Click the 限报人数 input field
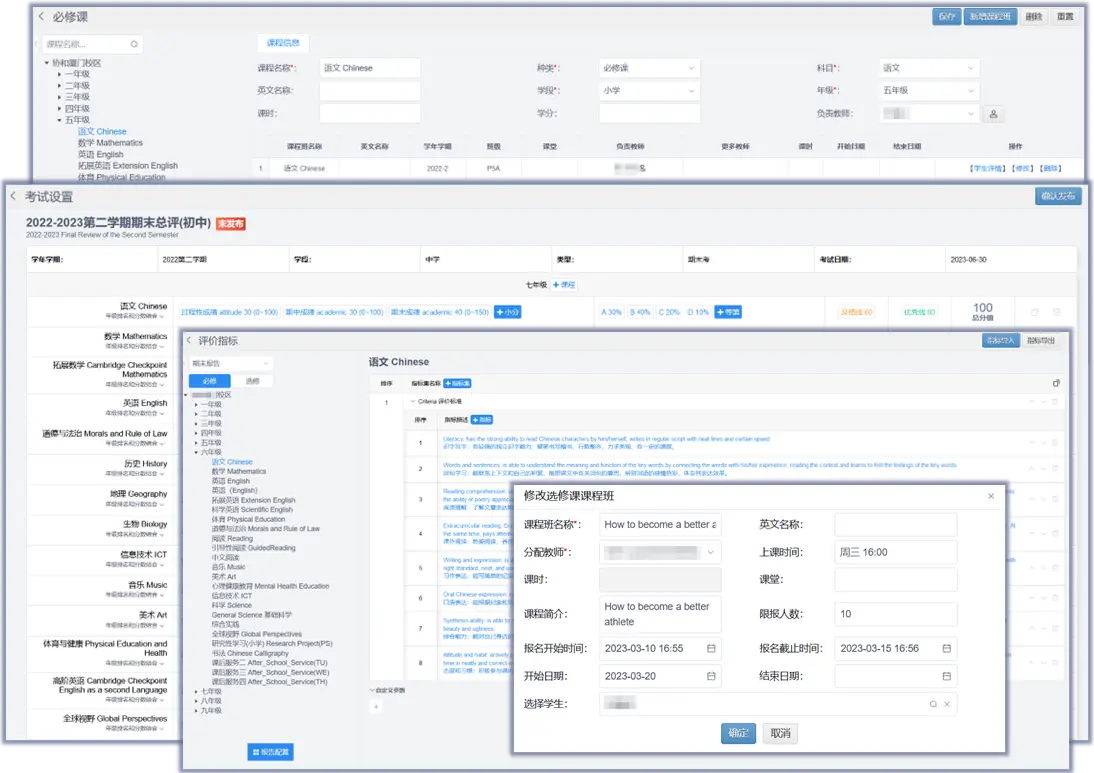The width and height of the screenshot is (1094, 773). pos(895,614)
